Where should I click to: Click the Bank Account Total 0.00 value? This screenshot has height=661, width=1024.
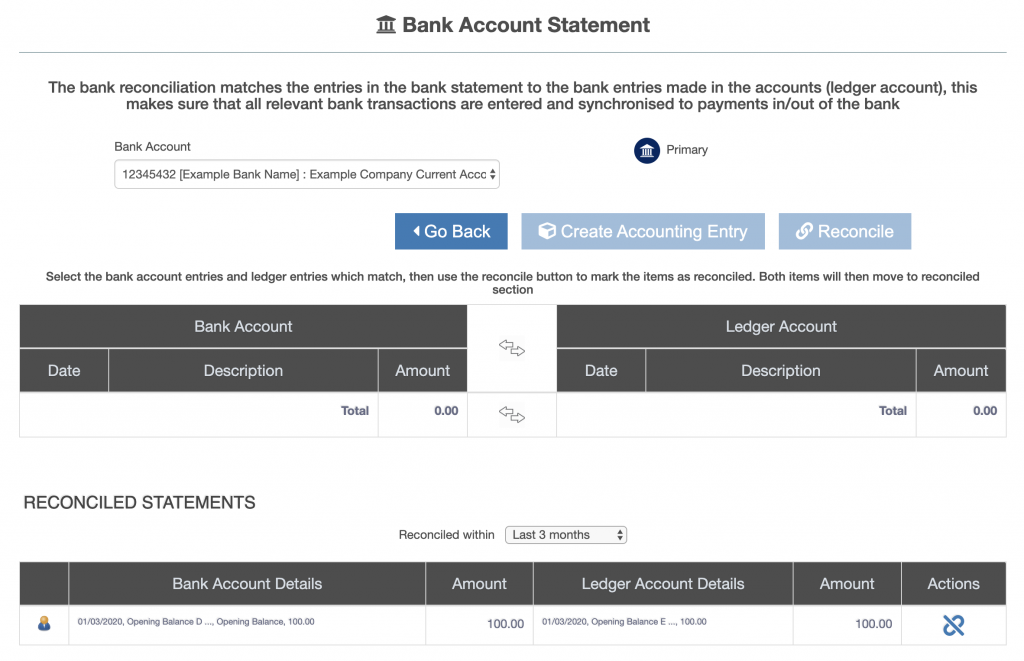tap(446, 411)
